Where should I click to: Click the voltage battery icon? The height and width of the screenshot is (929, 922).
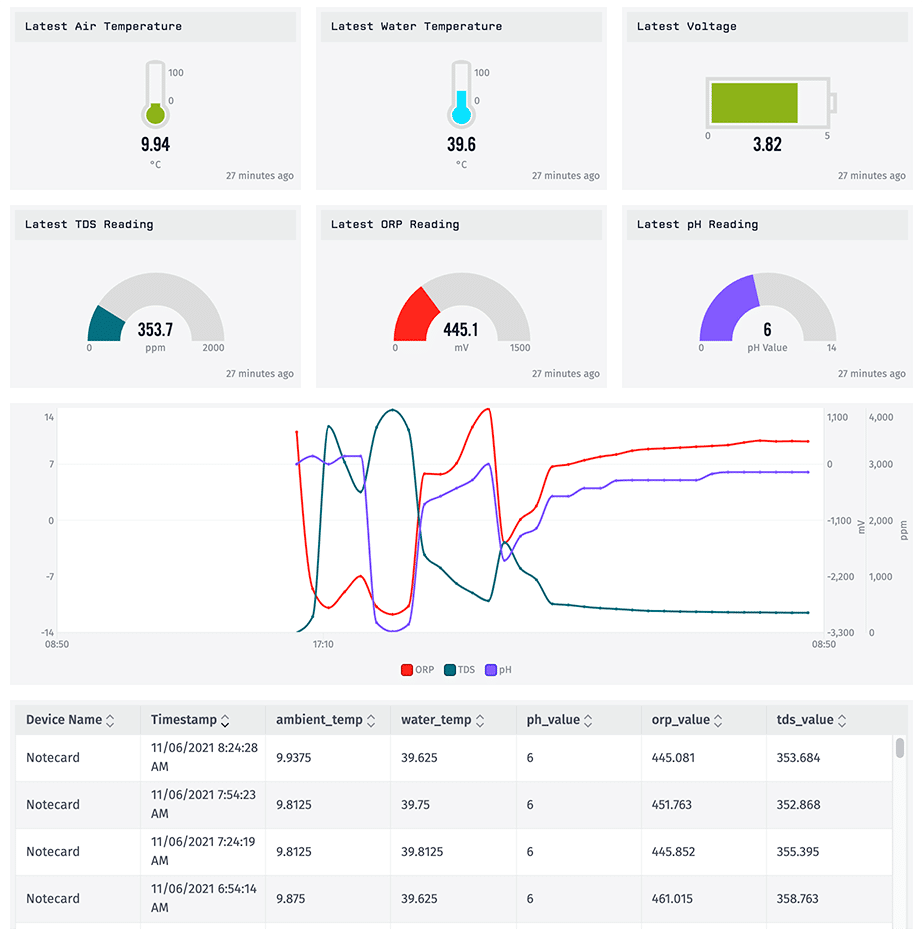[x=769, y=103]
